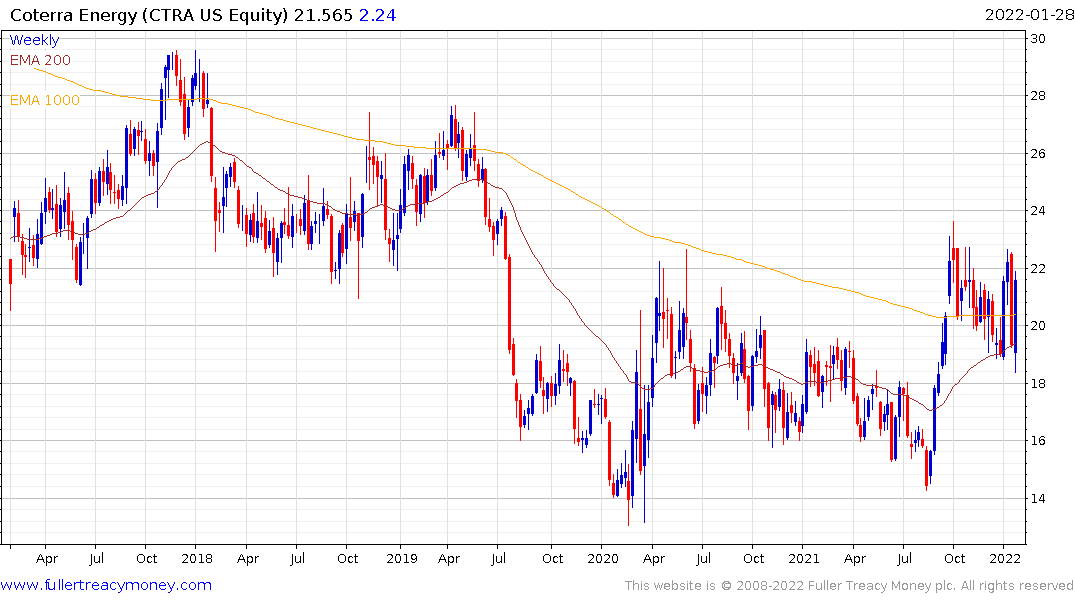
Task: Click the 2020 label on time axis
Action: coord(603,558)
